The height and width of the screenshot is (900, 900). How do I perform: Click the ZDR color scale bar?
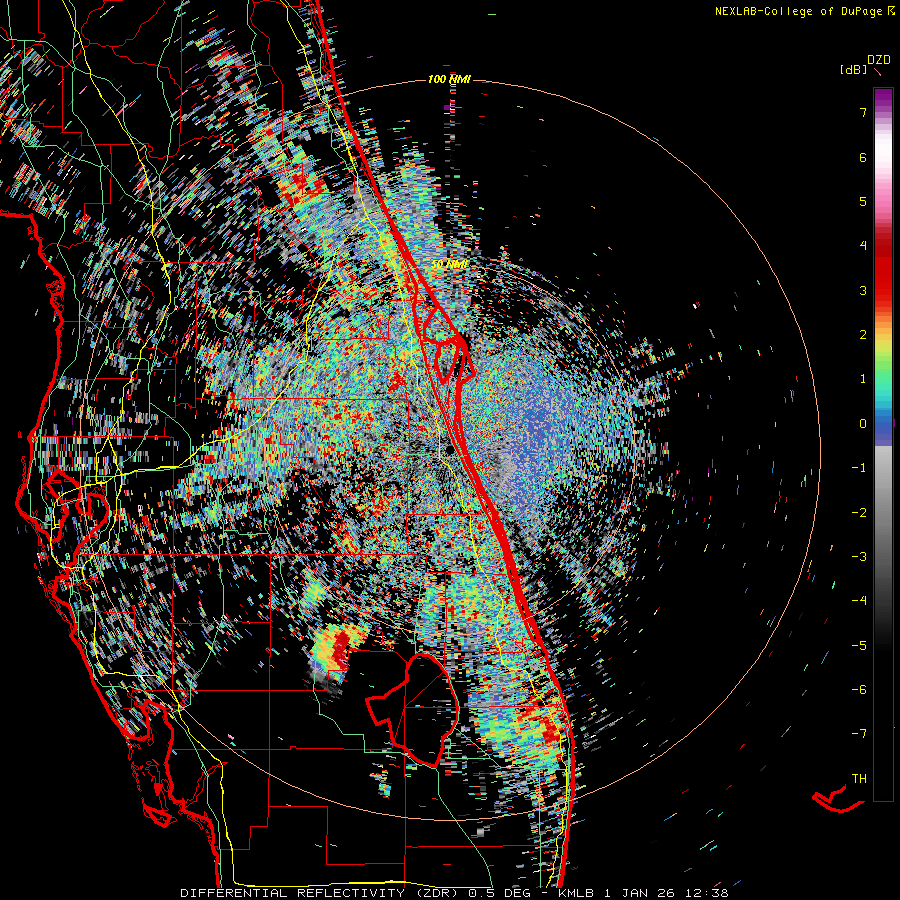tap(883, 444)
